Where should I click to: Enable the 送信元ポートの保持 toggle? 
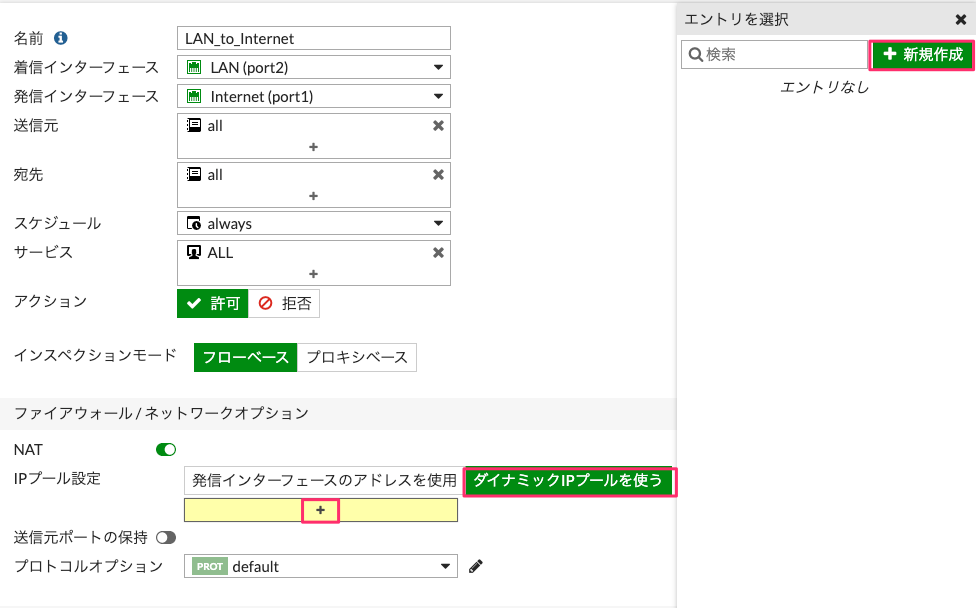pos(166,538)
